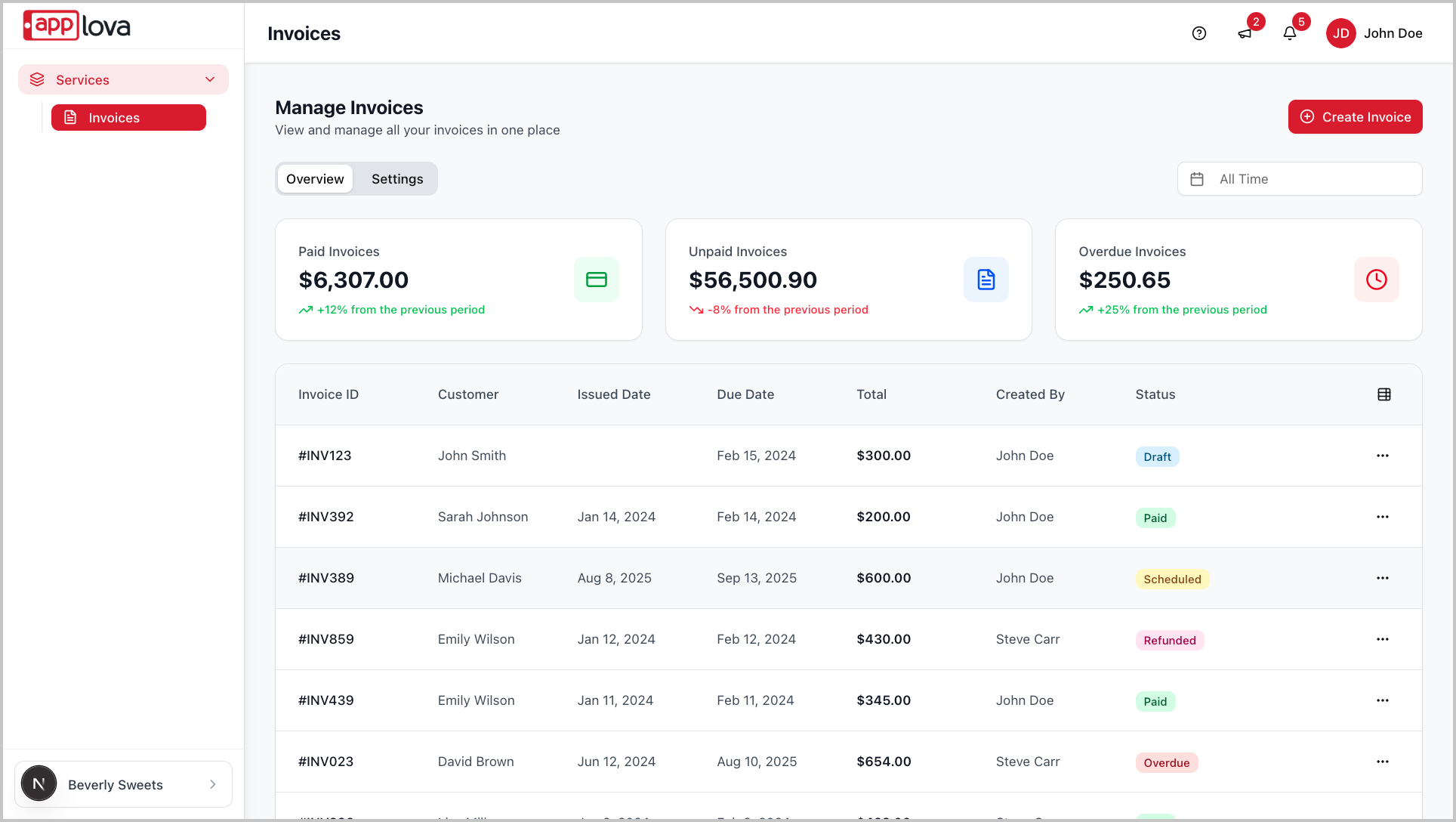1456x822 pixels.
Task: Click the Create Invoice button
Action: (x=1355, y=117)
